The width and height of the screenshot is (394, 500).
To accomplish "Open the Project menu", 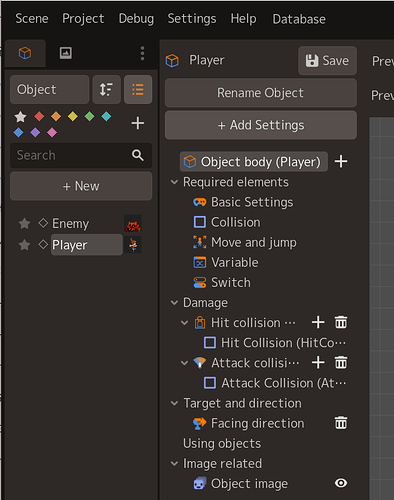I will tap(83, 19).
